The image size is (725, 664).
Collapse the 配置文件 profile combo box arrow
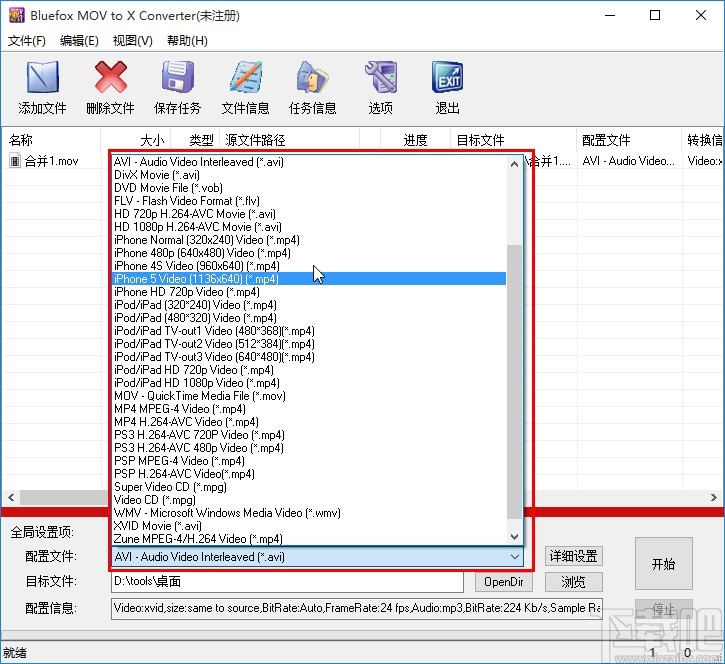click(515, 557)
